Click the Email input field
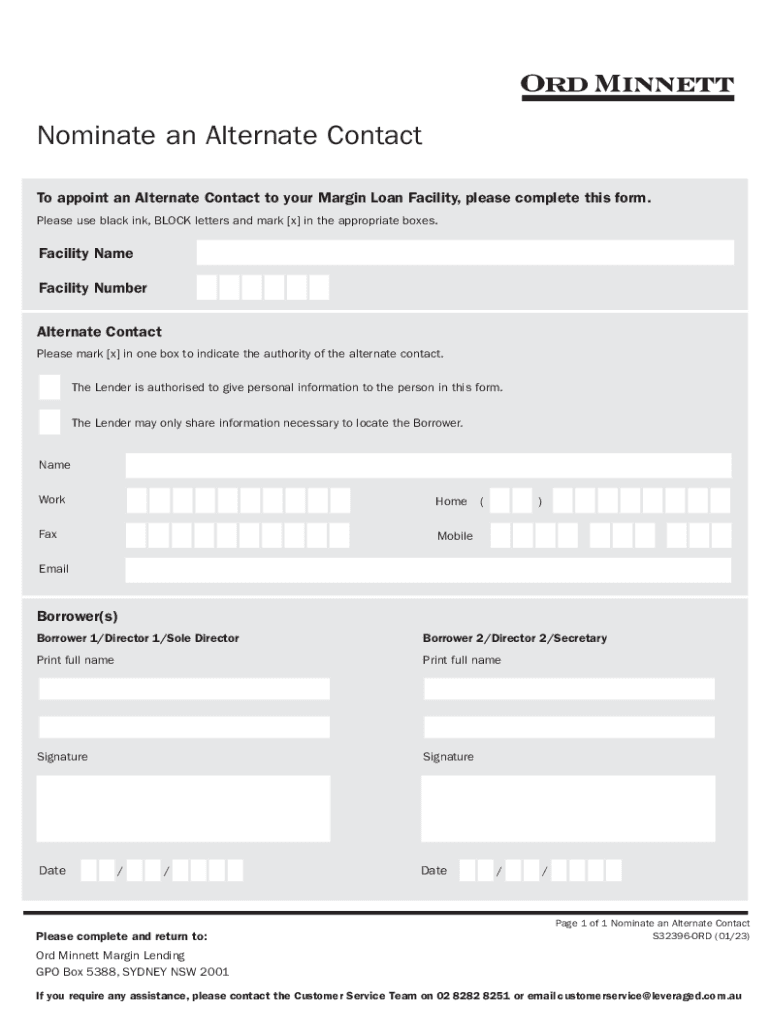This screenshot has height=1024, width=770. click(428, 570)
